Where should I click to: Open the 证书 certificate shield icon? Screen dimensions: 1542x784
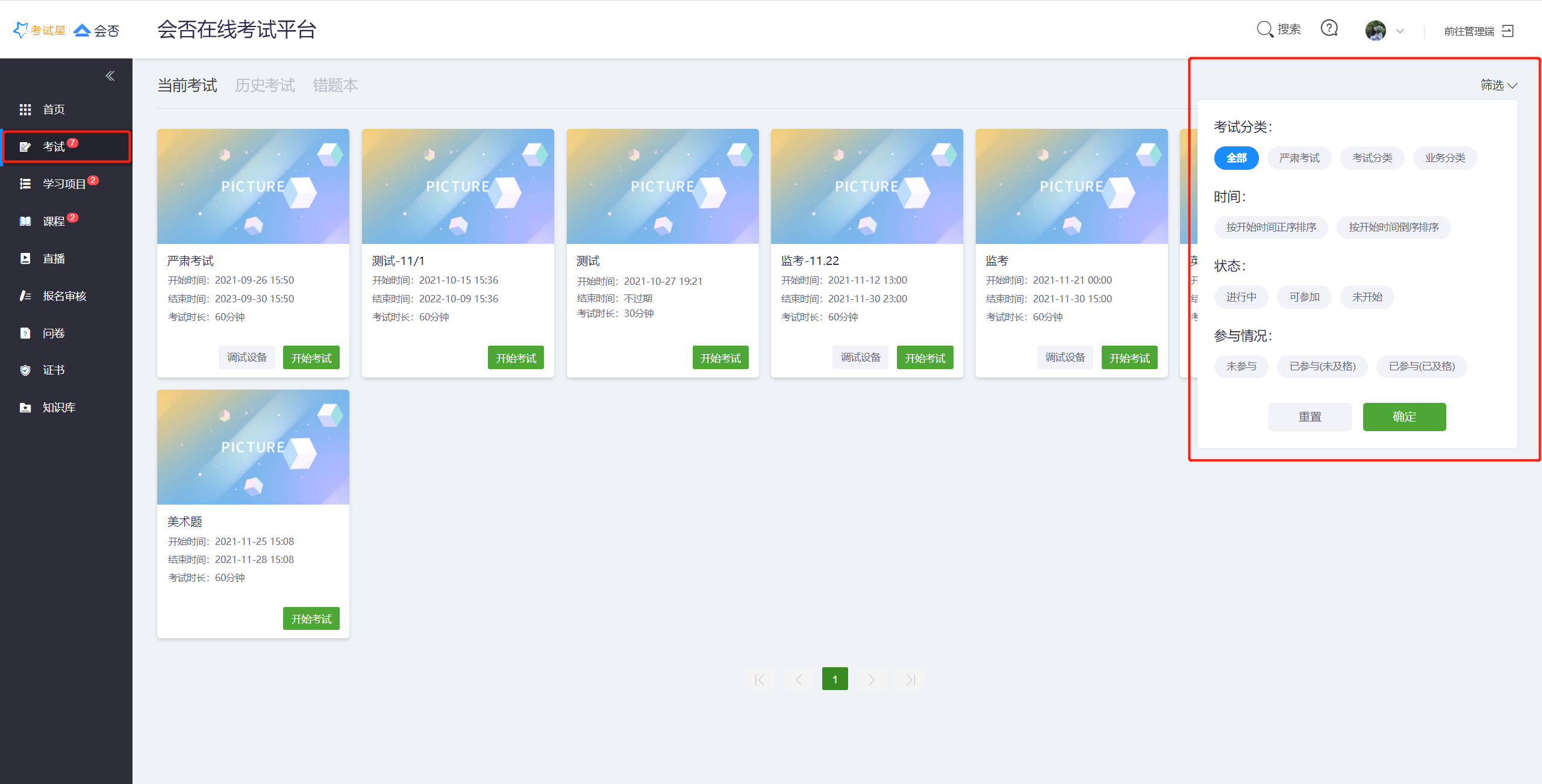[x=25, y=370]
